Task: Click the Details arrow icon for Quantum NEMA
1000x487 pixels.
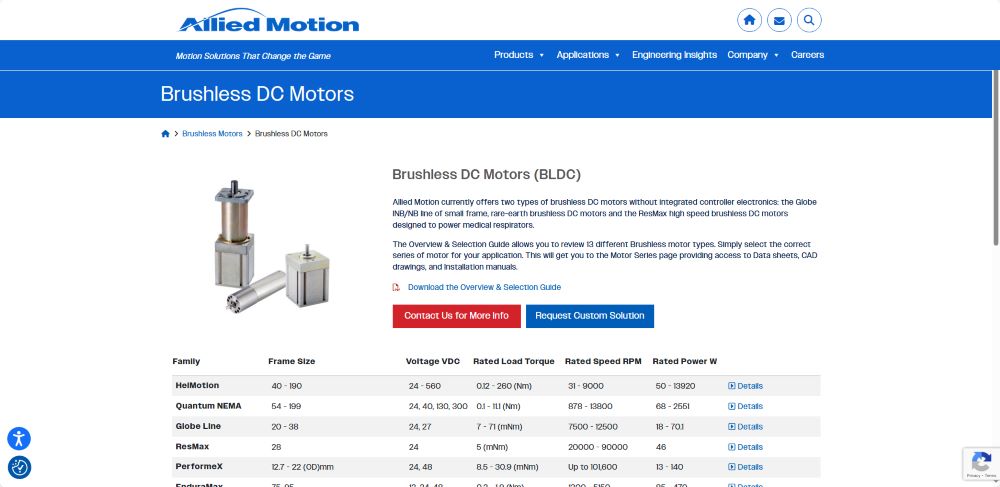Action: [x=732, y=407]
